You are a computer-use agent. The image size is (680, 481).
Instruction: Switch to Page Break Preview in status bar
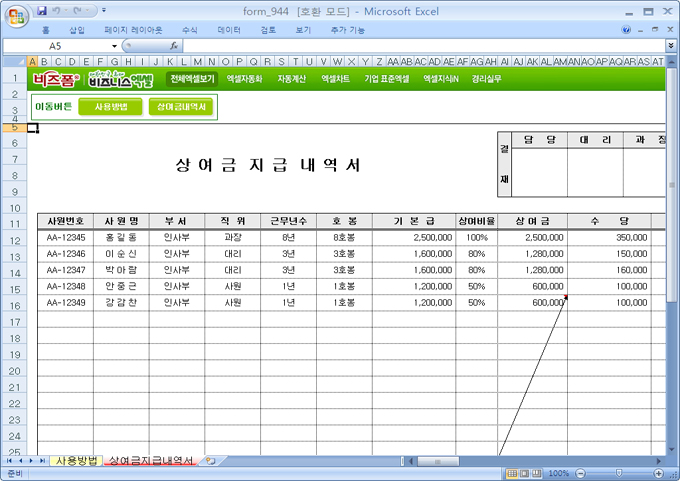[x=538, y=472]
